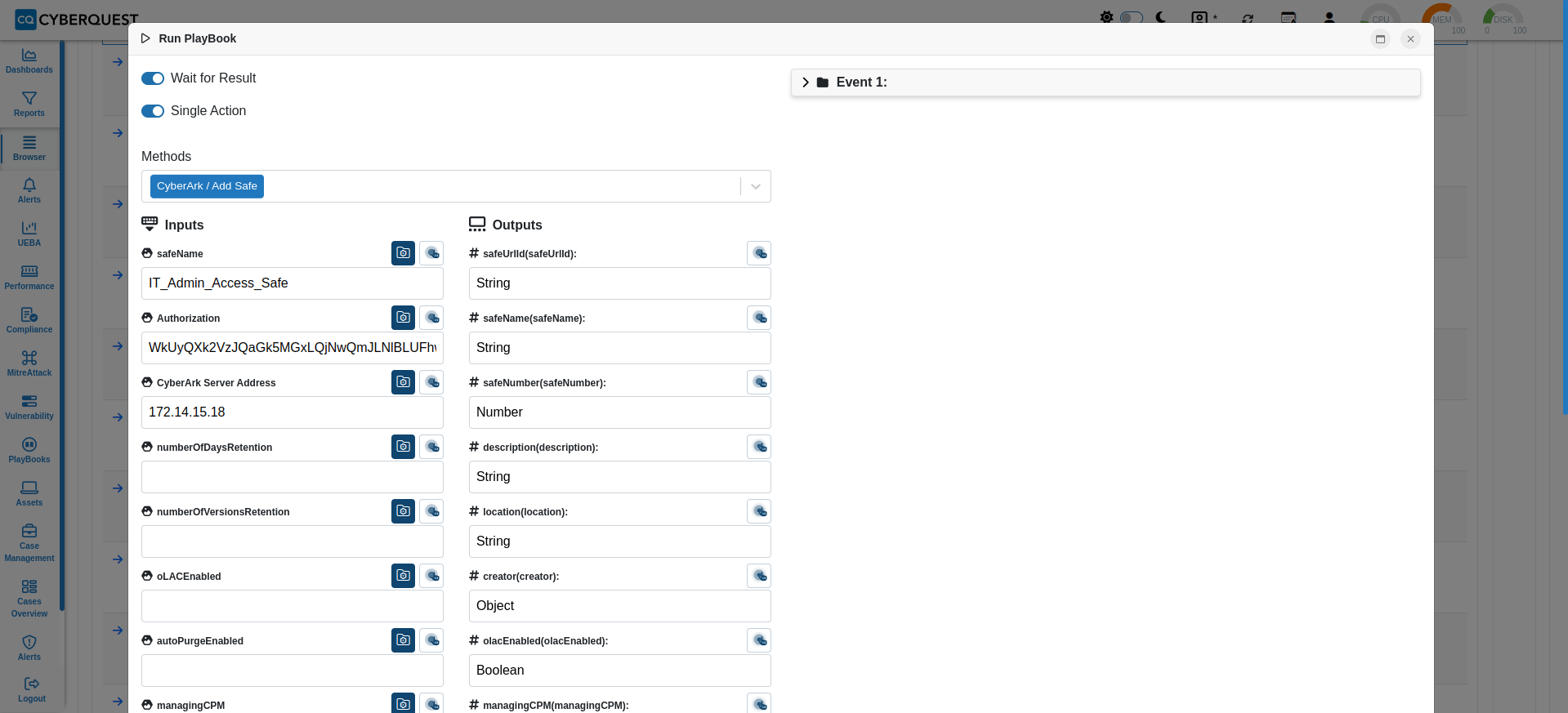
Task: Click Logout in the sidebar
Action: click(31, 690)
